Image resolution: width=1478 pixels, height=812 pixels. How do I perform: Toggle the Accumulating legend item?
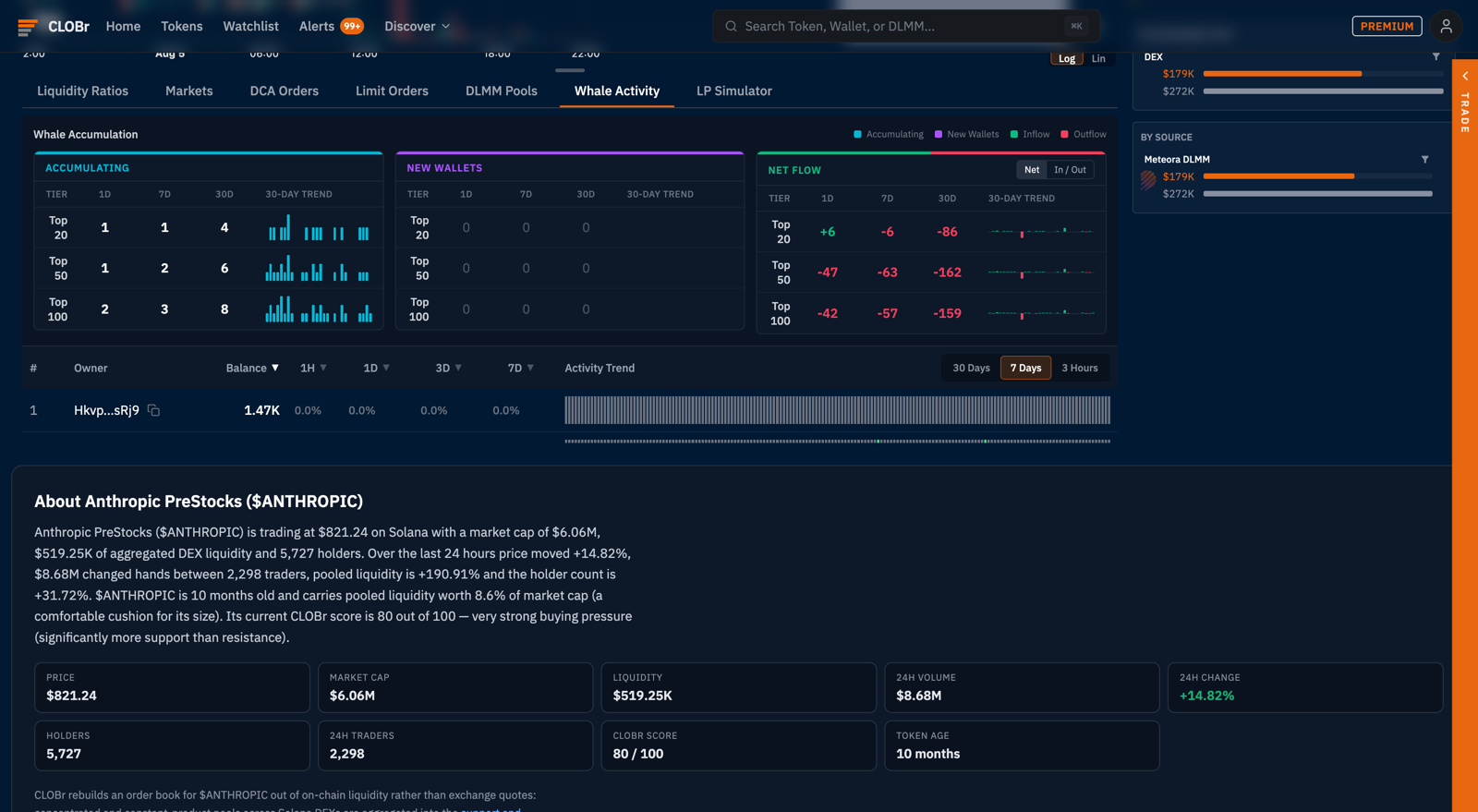click(889, 134)
